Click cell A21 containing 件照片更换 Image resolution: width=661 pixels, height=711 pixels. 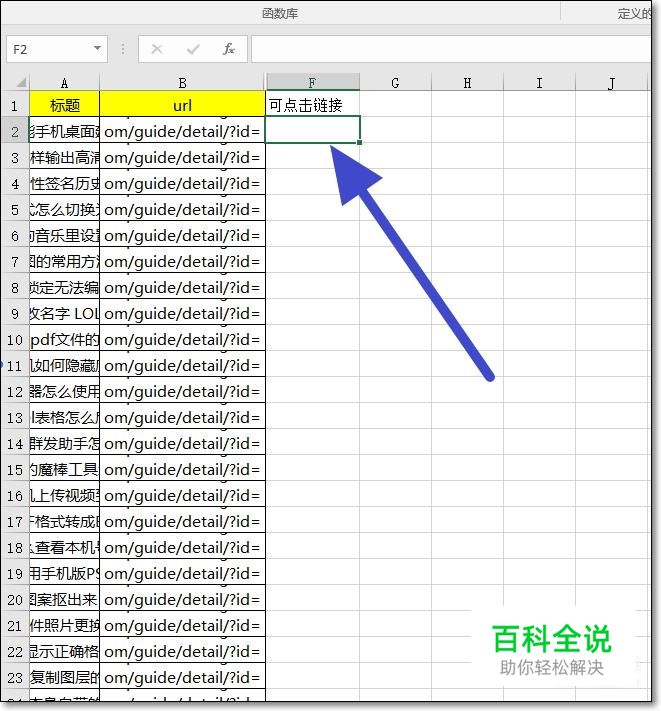[x=64, y=626]
